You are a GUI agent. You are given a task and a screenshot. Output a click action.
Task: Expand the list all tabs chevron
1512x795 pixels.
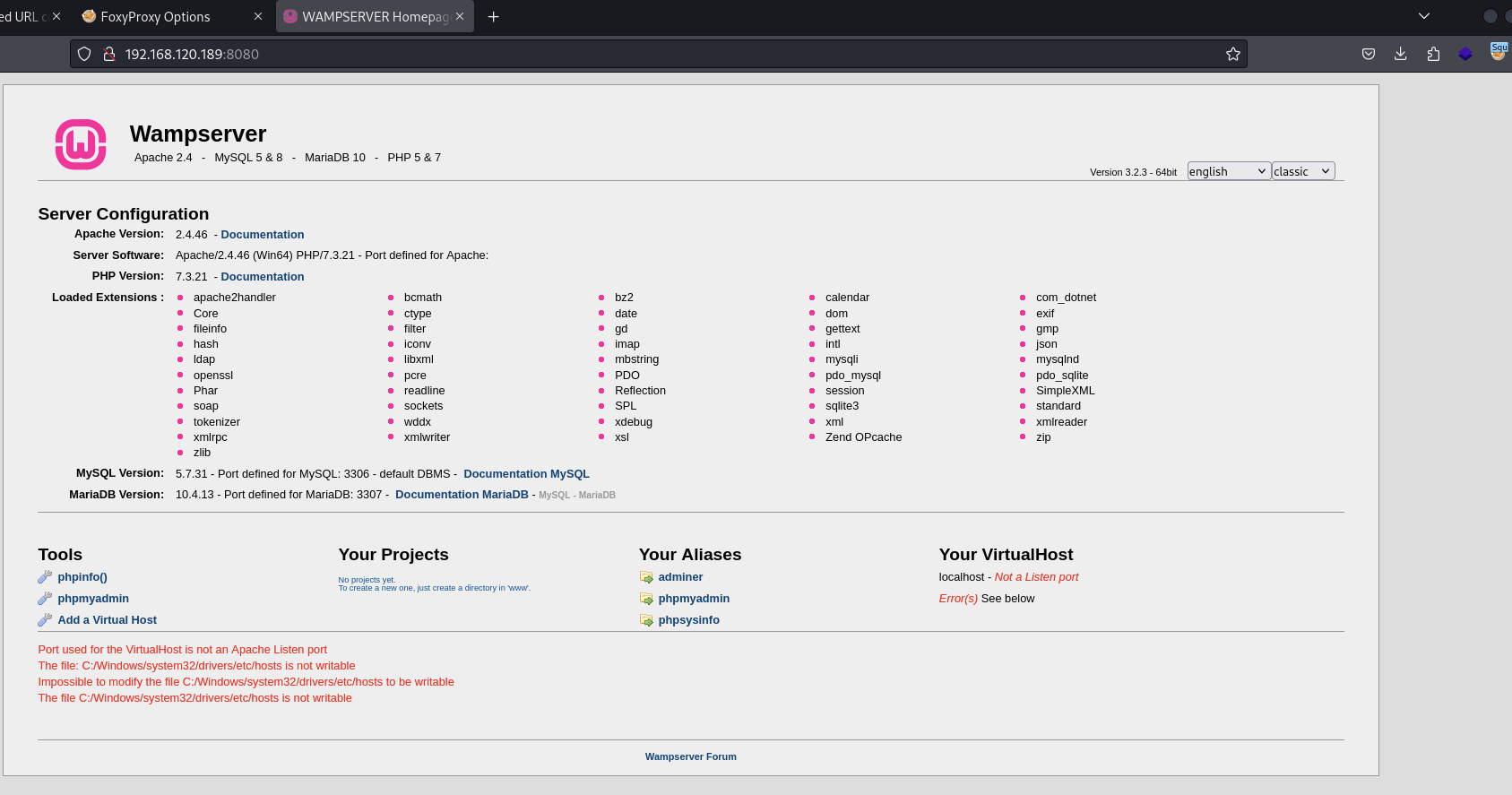coord(1423,16)
